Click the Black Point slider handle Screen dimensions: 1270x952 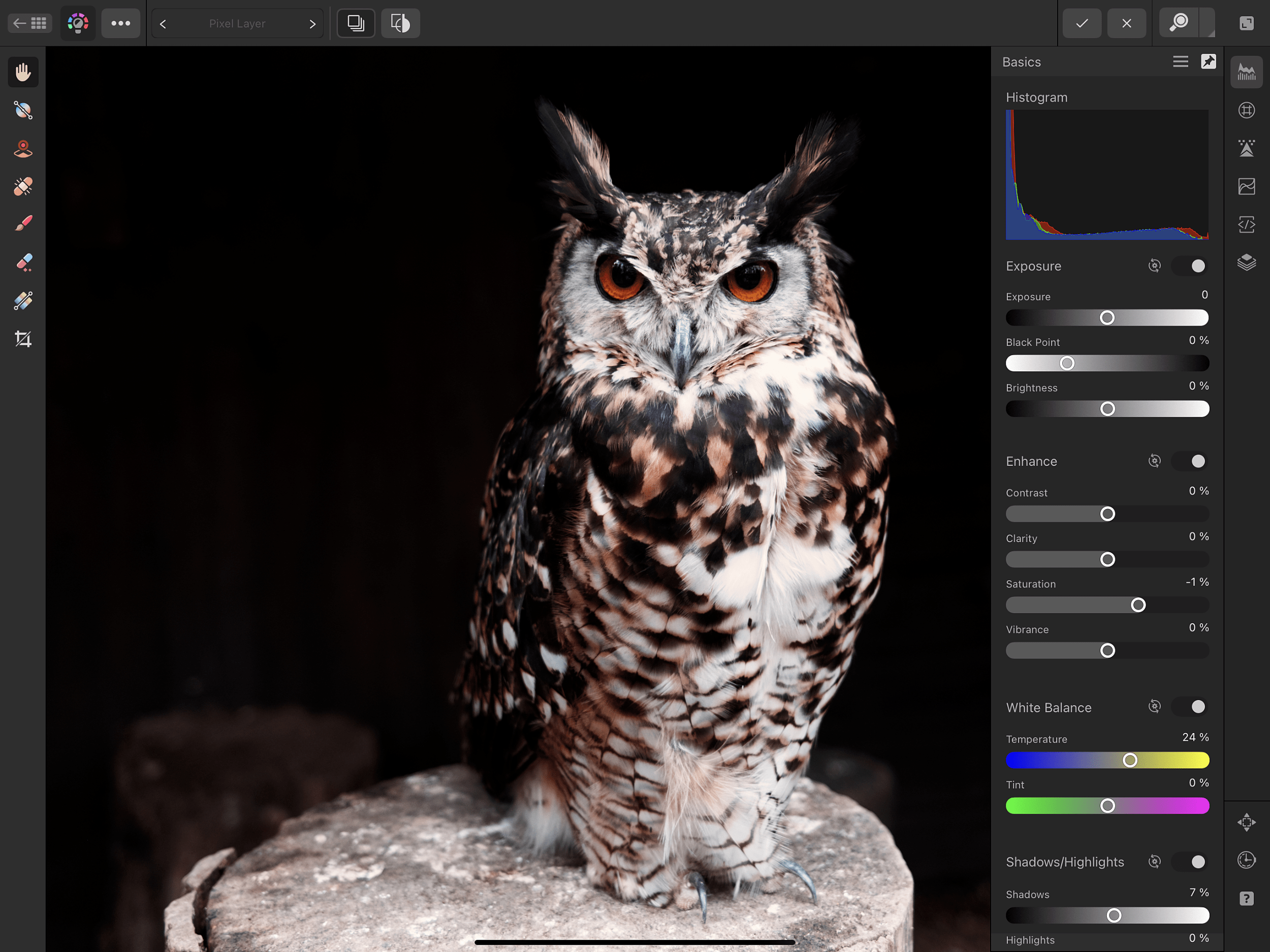1067,363
